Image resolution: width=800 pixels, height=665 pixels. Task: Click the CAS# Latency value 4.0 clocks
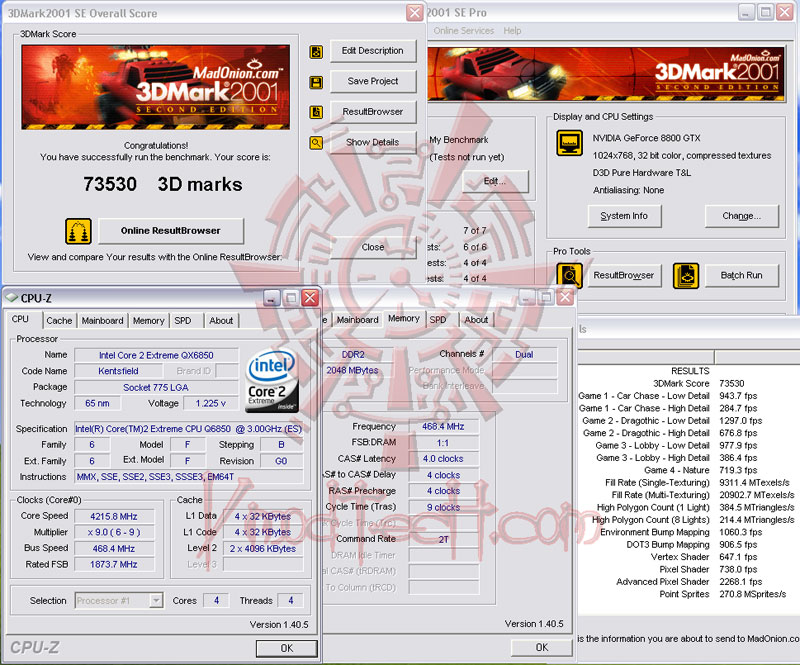pos(443,459)
